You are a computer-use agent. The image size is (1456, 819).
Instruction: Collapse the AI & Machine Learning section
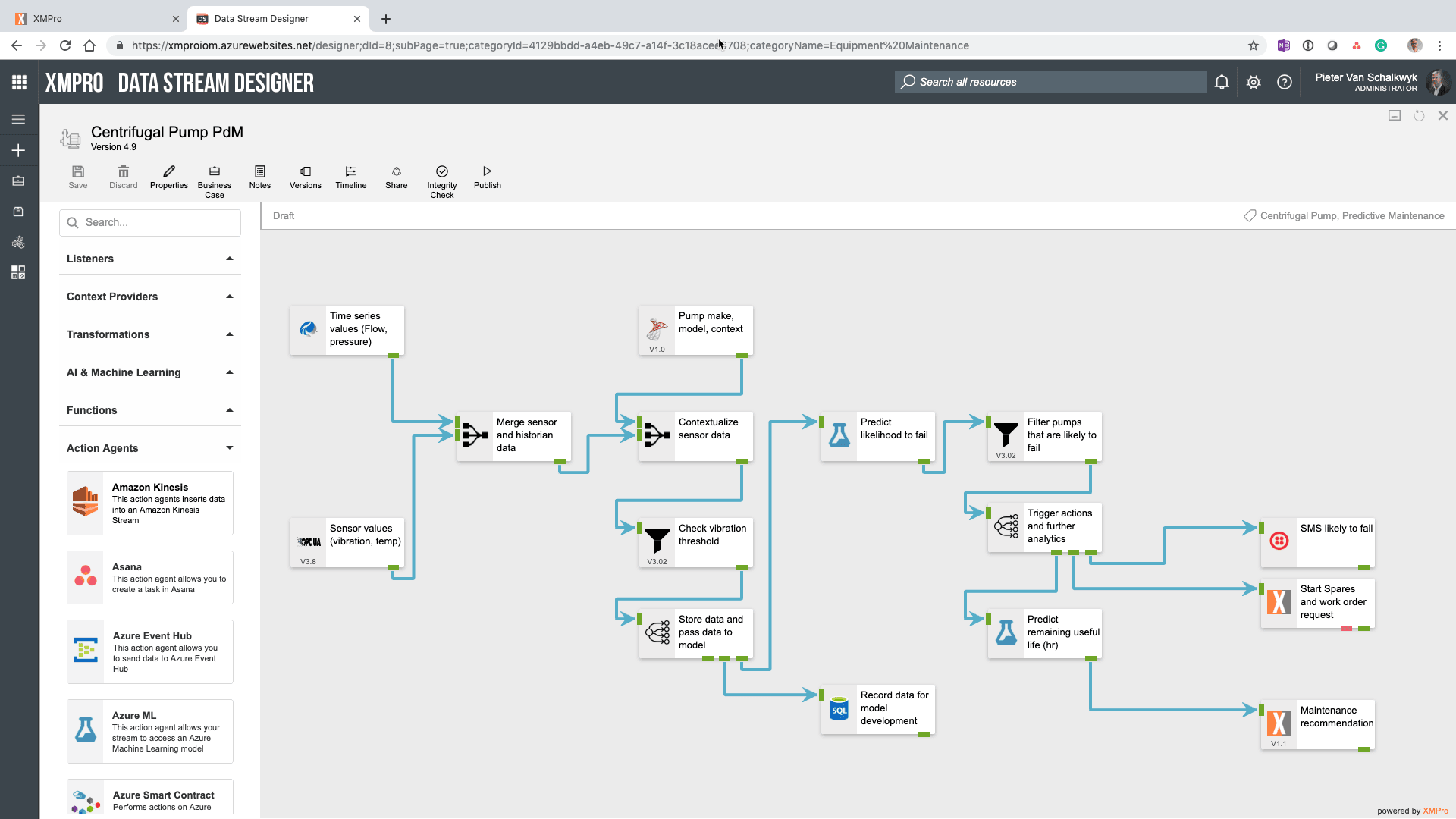point(229,372)
